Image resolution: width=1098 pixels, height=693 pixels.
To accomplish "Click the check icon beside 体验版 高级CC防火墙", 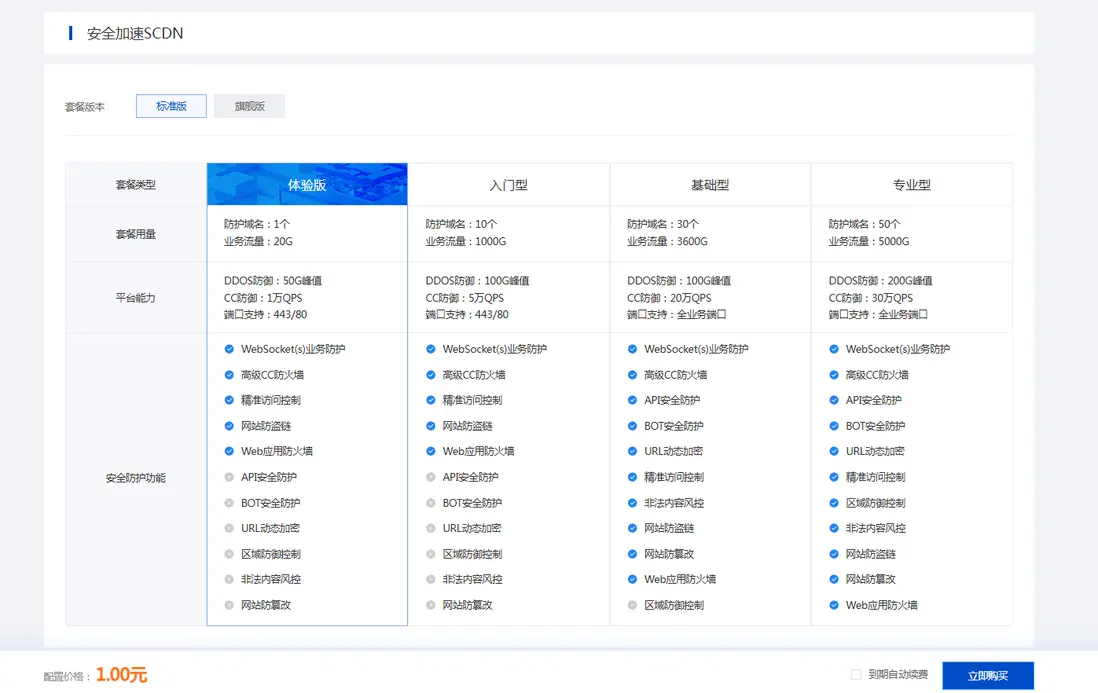I will pyautogui.click(x=229, y=374).
